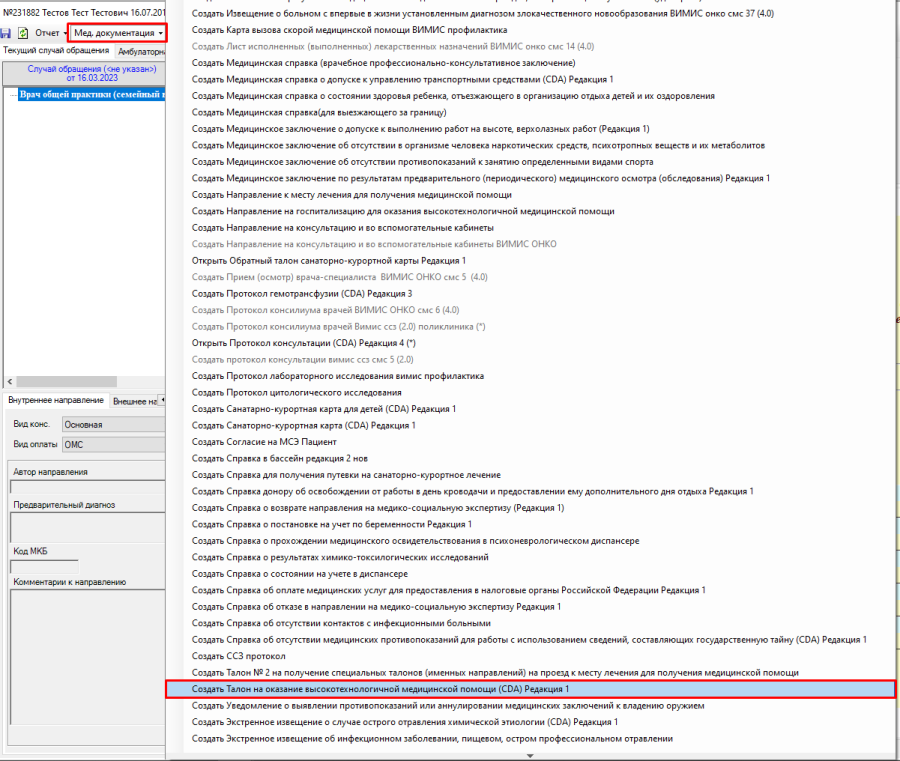
Task: Select Создать Справка донору об освобождении от работы
Action: pyautogui.click(x=472, y=492)
